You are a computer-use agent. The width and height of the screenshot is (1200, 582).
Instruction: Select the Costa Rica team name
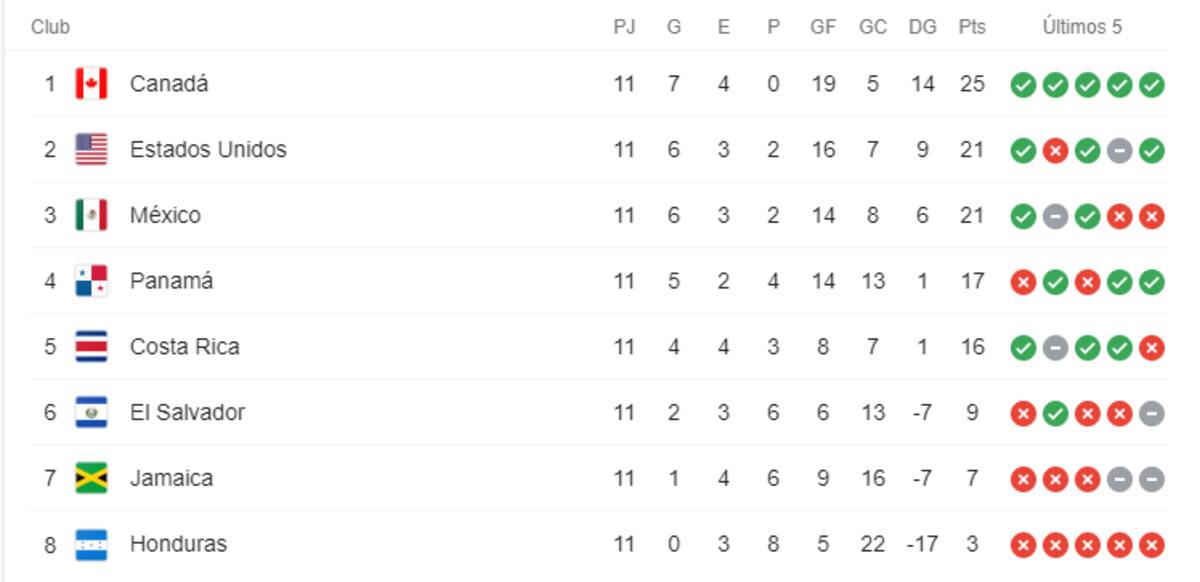click(185, 347)
